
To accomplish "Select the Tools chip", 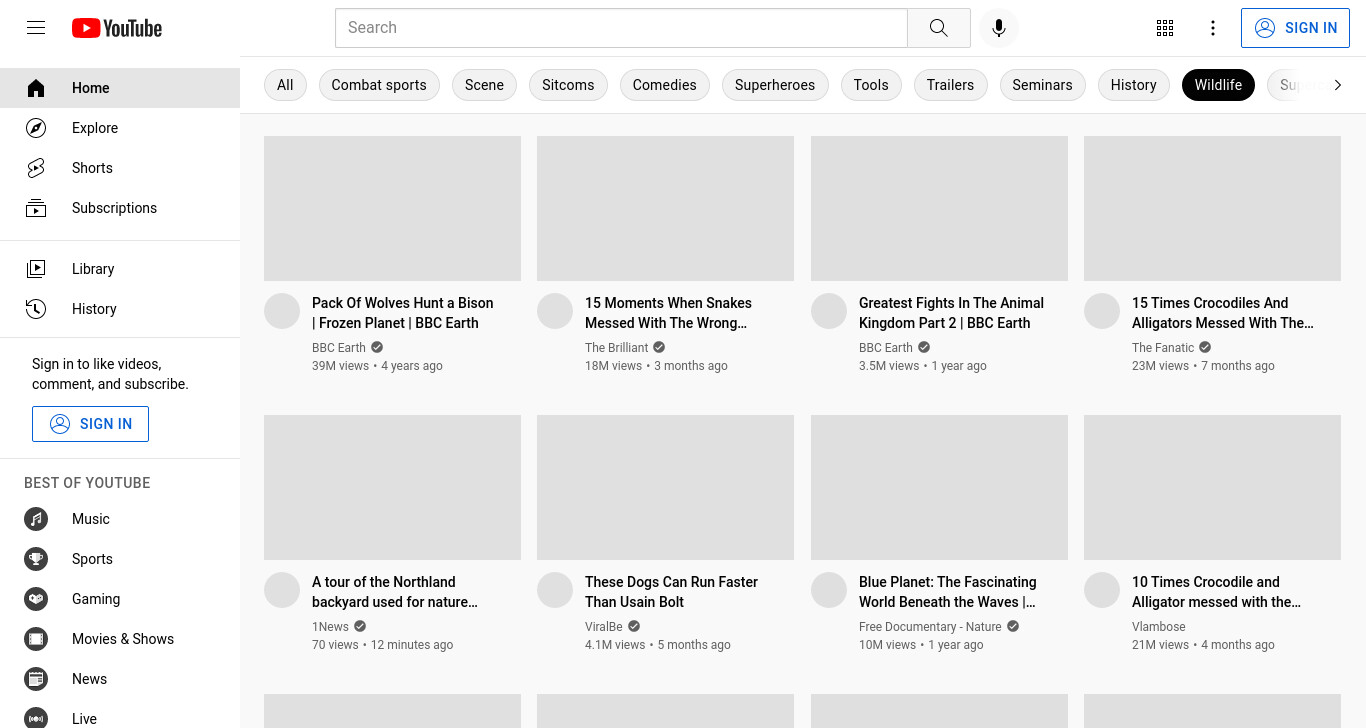I will click(871, 85).
